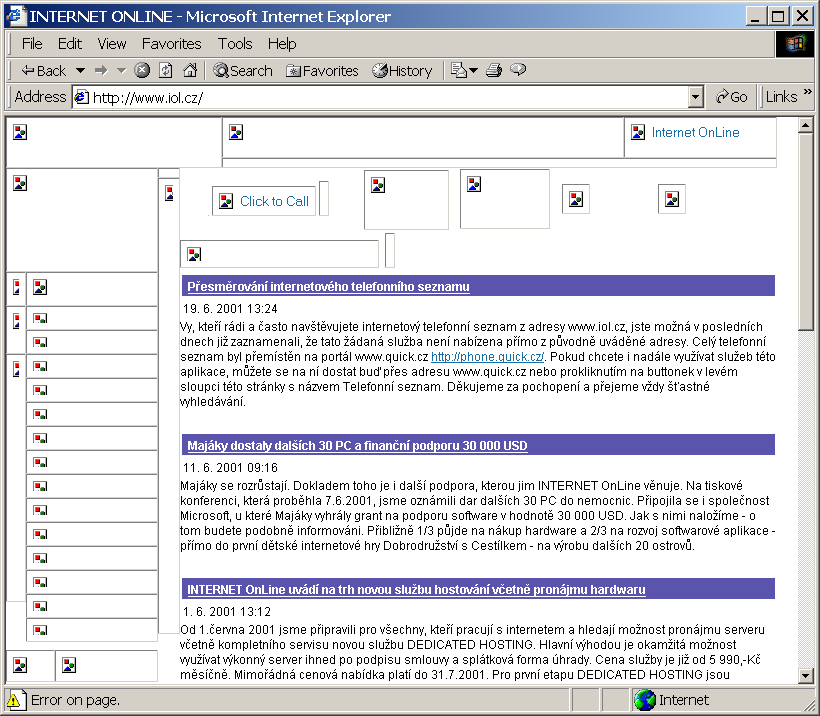Click the vertical scrollbar down arrow
This screenshot has width=820, height=716.
805,676
